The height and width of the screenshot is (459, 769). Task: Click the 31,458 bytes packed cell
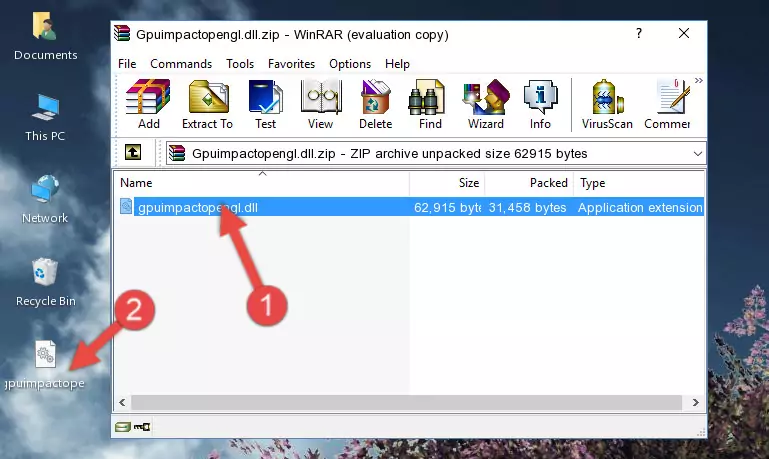527,207
